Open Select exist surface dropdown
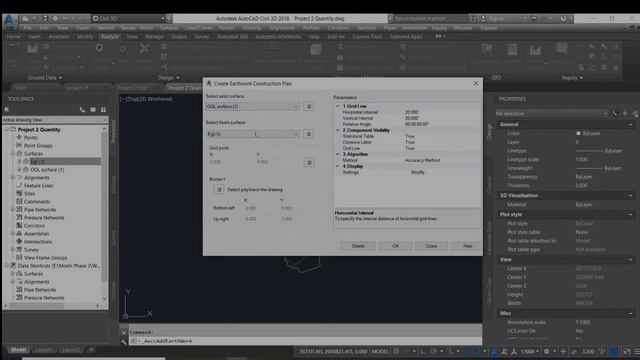This screenshot has width=640, height=360. coord(253,107)
